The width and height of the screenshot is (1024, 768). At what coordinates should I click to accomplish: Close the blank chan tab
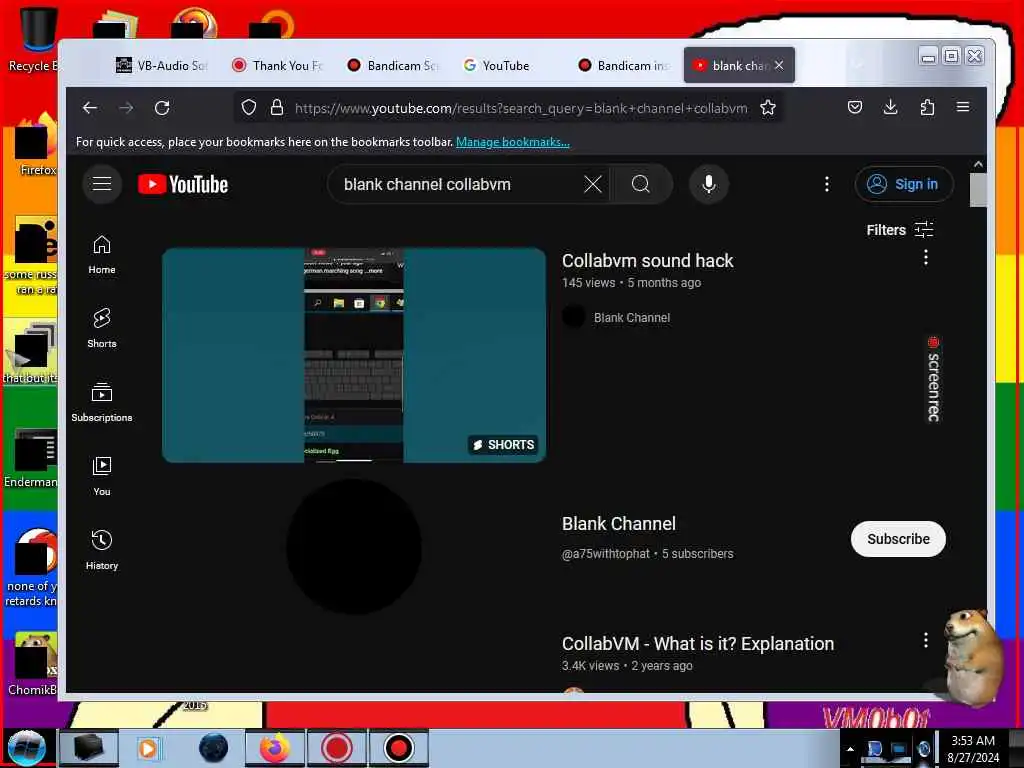click(x=779, y=65)
